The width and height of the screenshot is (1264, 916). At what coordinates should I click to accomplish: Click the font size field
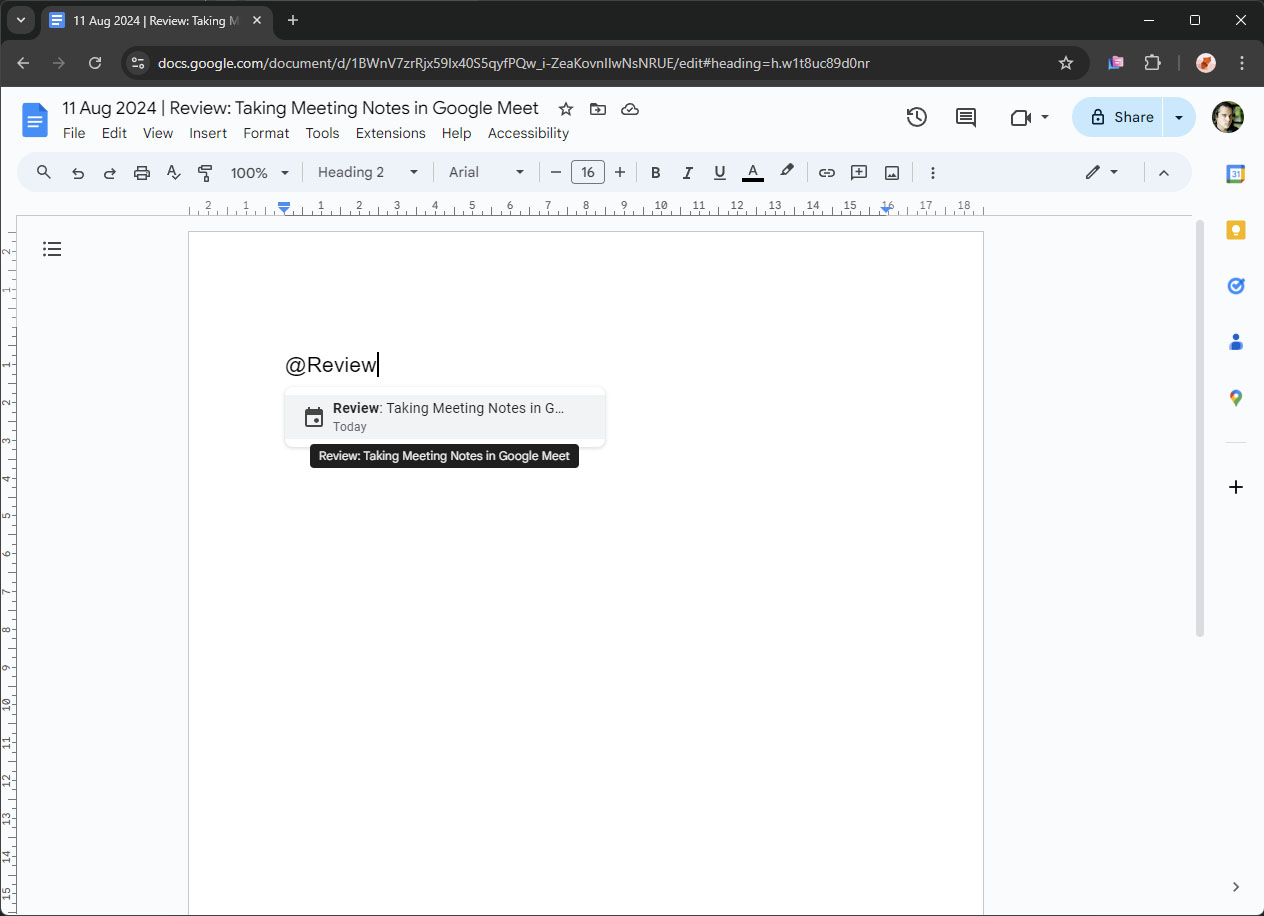click(588, 172)
